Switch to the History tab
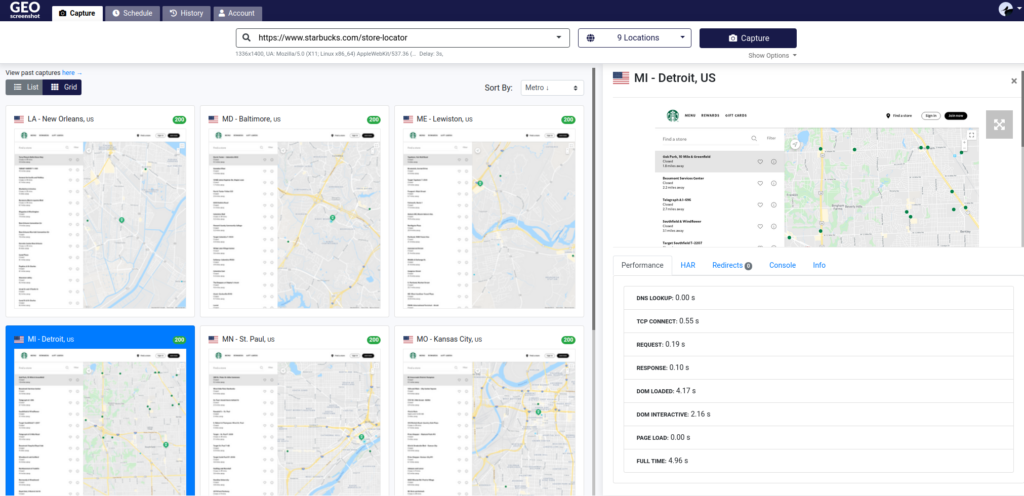 186,13
